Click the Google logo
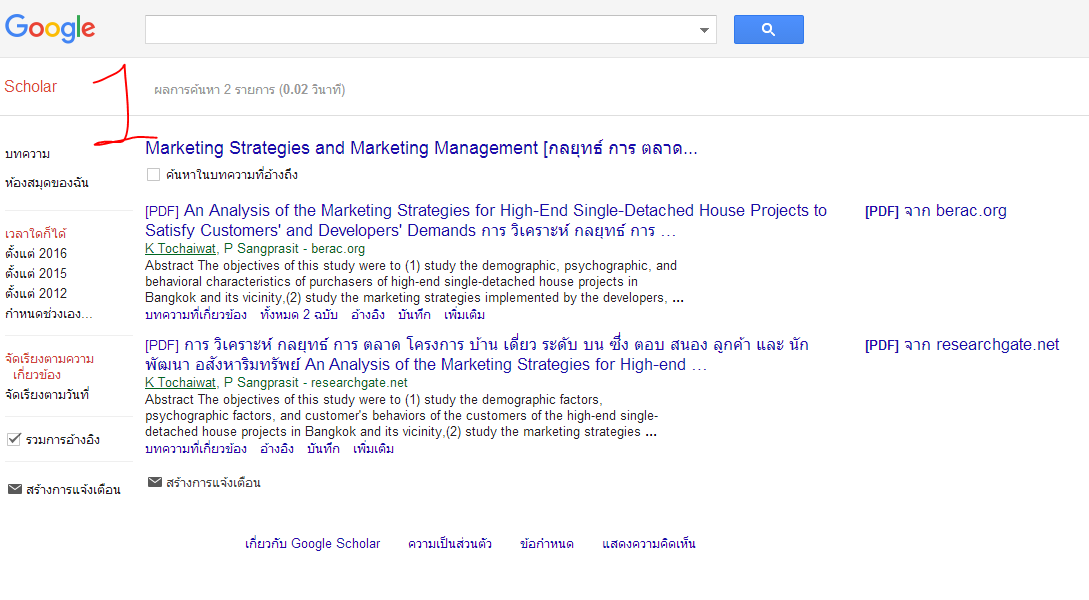Viewport: 1089px width, 600px height. (50, 28)
